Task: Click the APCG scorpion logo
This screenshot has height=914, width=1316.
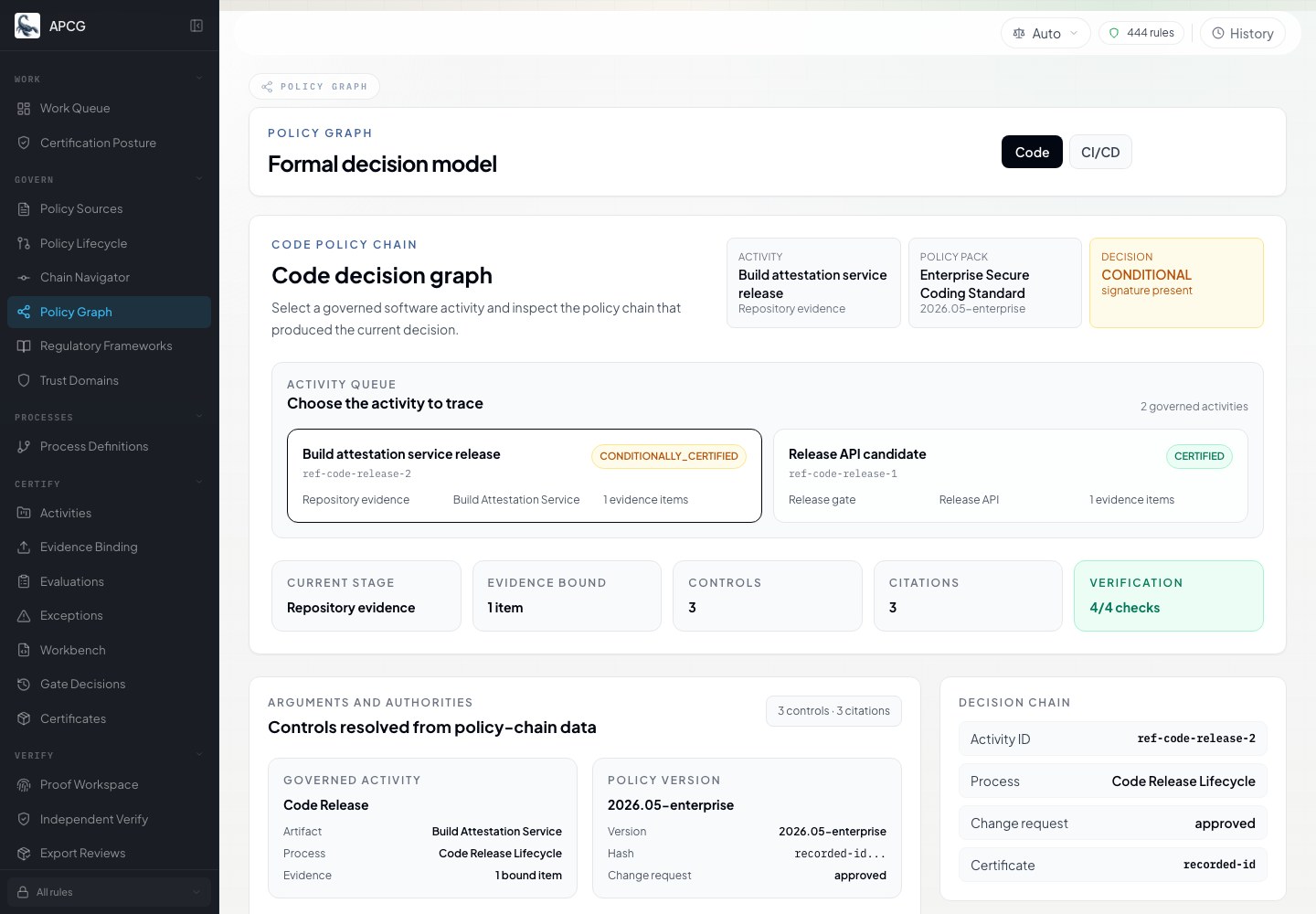Action: tap(27, 26)
